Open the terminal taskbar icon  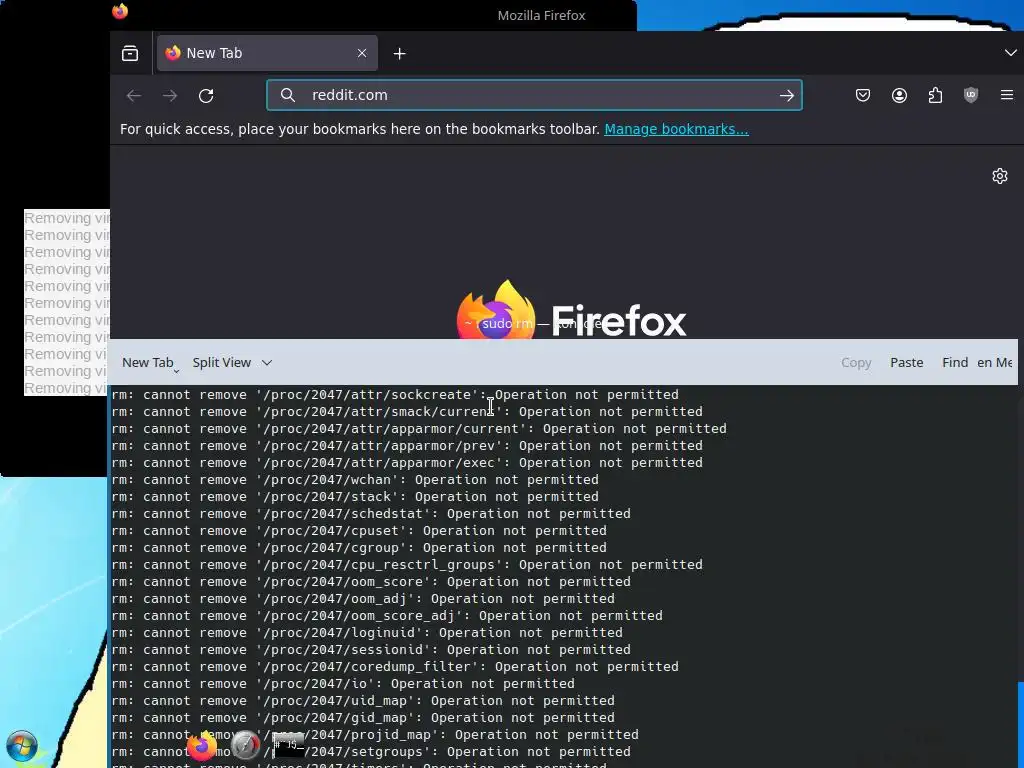(289, 746)
